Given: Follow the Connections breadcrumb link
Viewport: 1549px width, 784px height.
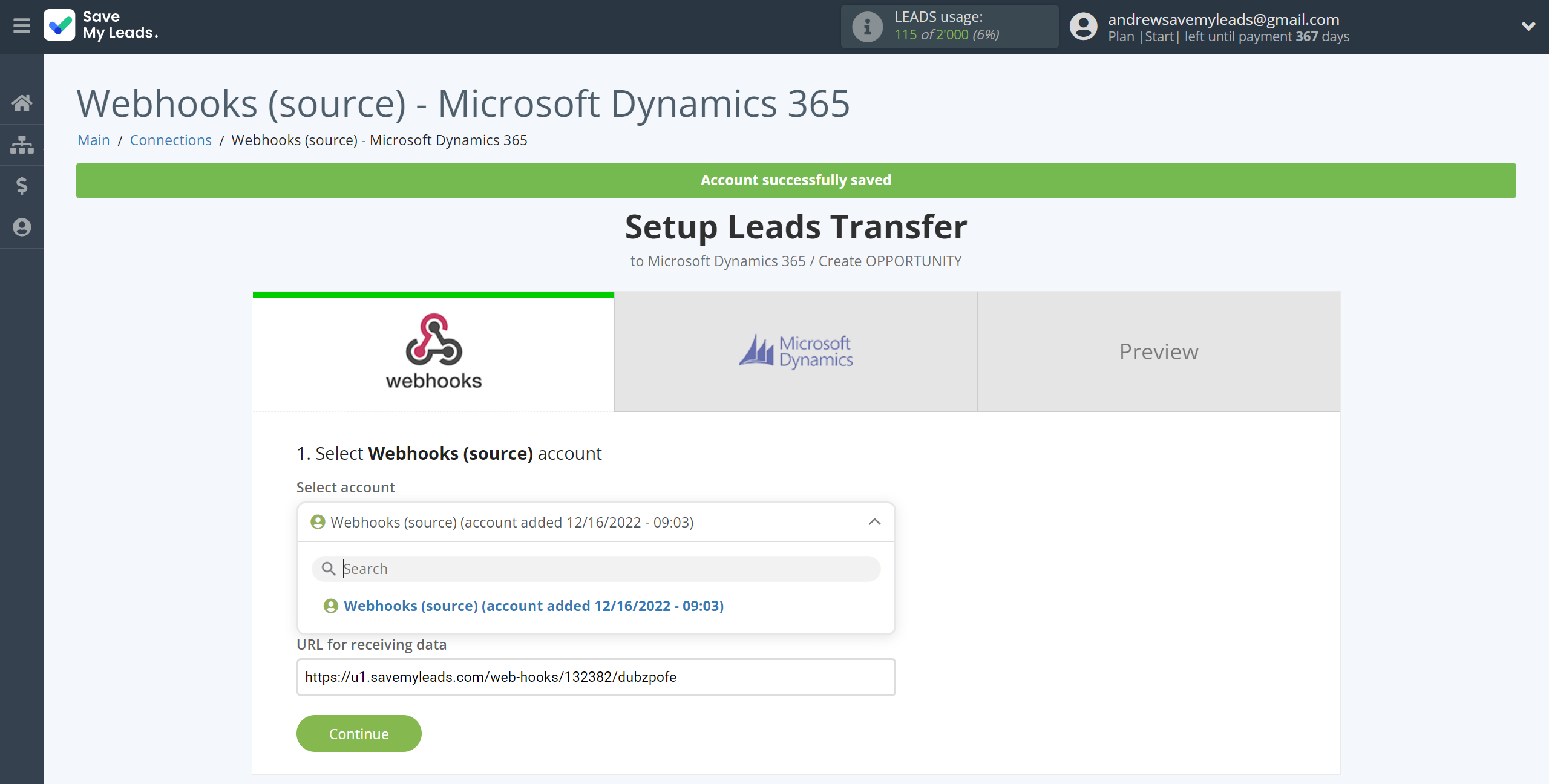Looking at the screenshot, I should (171, 140).
